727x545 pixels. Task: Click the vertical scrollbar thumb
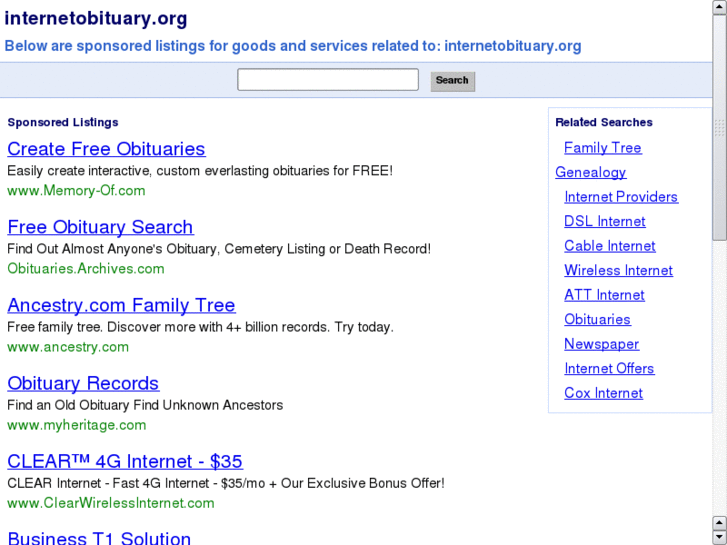point(720,128)
